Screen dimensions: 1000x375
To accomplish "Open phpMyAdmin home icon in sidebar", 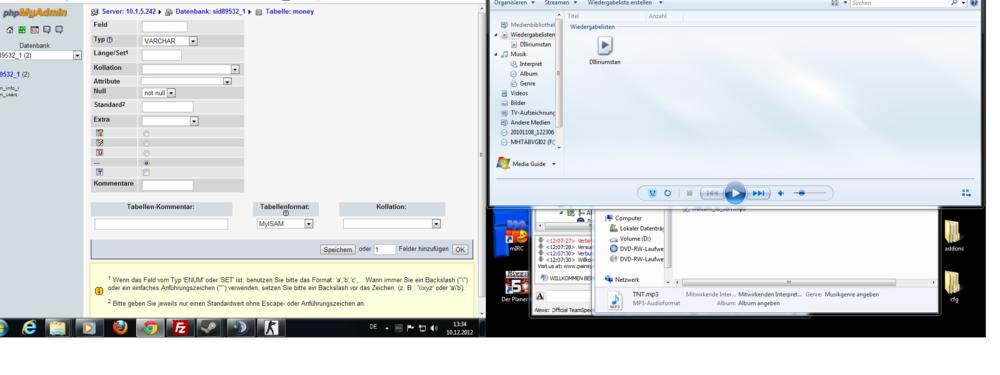I will [x=10, y=30].
